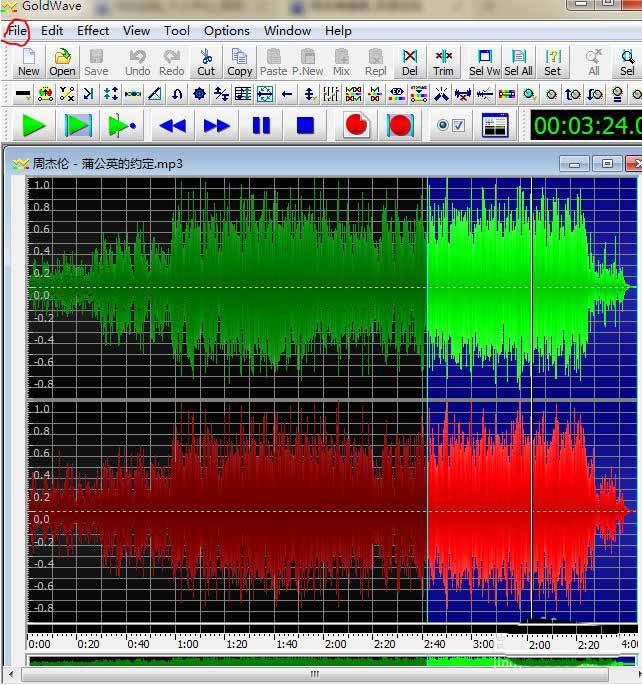Open the Effect menu
The height and width of the screenshot is (685, 642).
tap(93, 30)
